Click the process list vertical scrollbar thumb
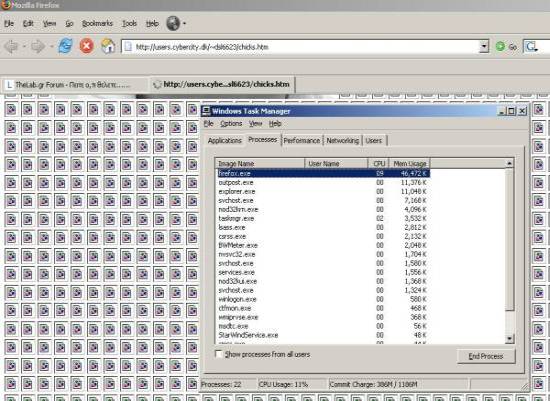The image size is (550, 401). [509, 239]
